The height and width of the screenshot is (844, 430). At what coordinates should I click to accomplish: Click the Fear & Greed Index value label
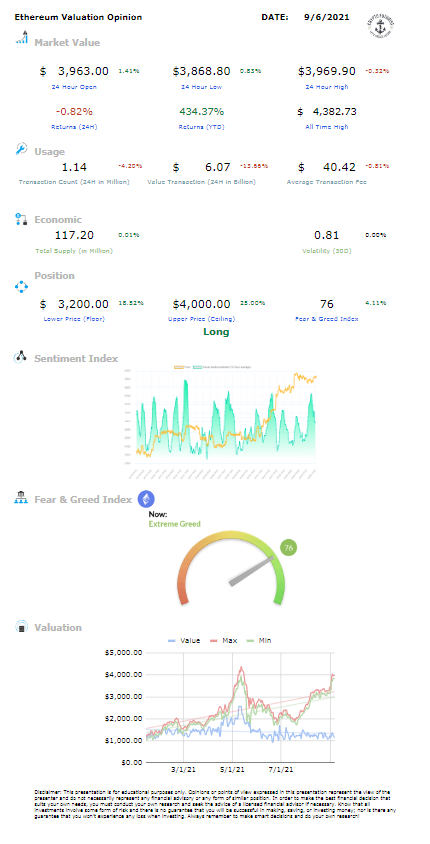(328, 319)
